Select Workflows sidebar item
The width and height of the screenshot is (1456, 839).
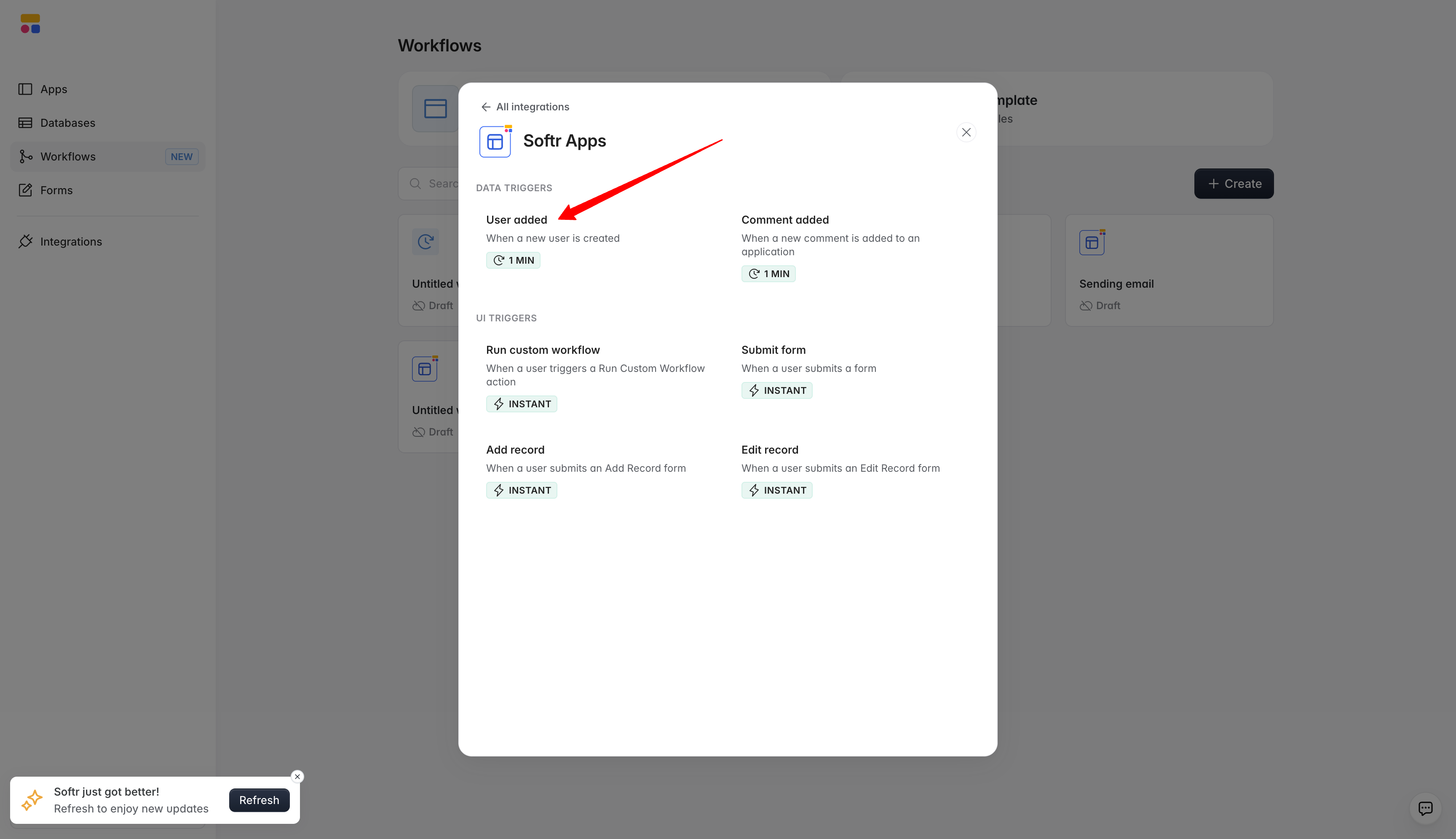[x=68, y=157]
